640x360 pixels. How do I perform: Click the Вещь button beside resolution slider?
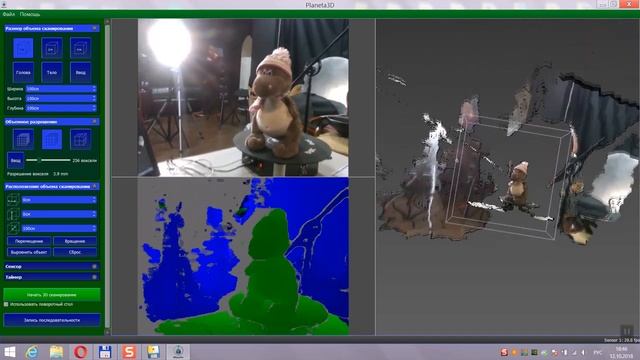click(16, 160)
